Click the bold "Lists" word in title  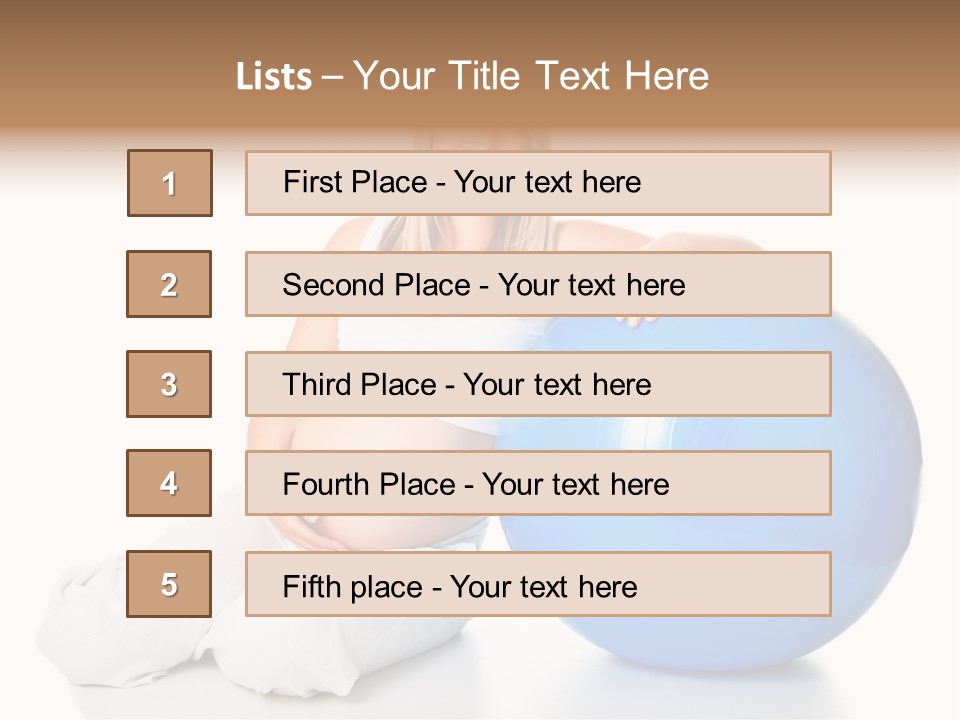pos(274,77)
